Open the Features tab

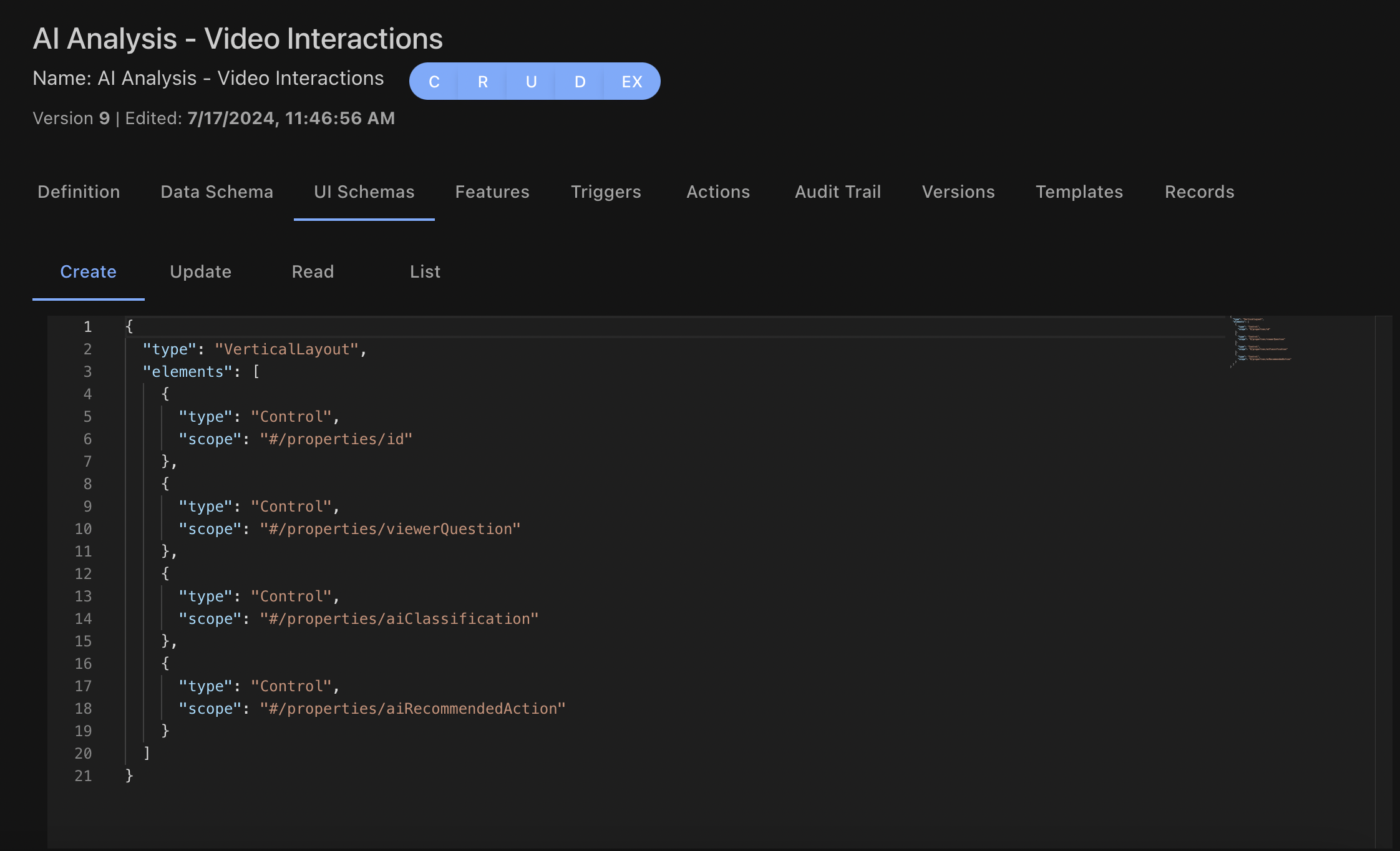[x=492, y=192]
